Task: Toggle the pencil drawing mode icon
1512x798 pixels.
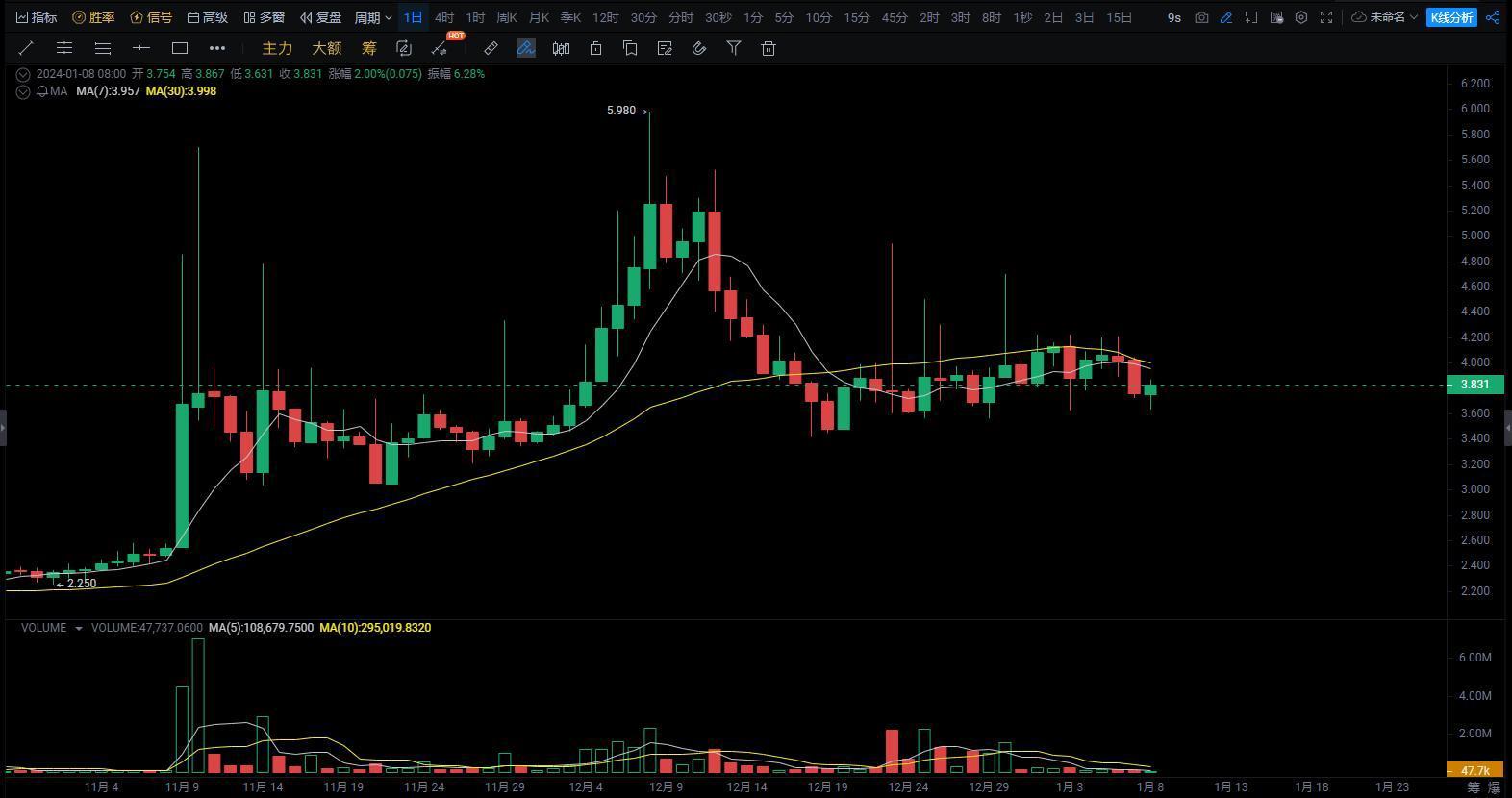Action: [1226, 17]
